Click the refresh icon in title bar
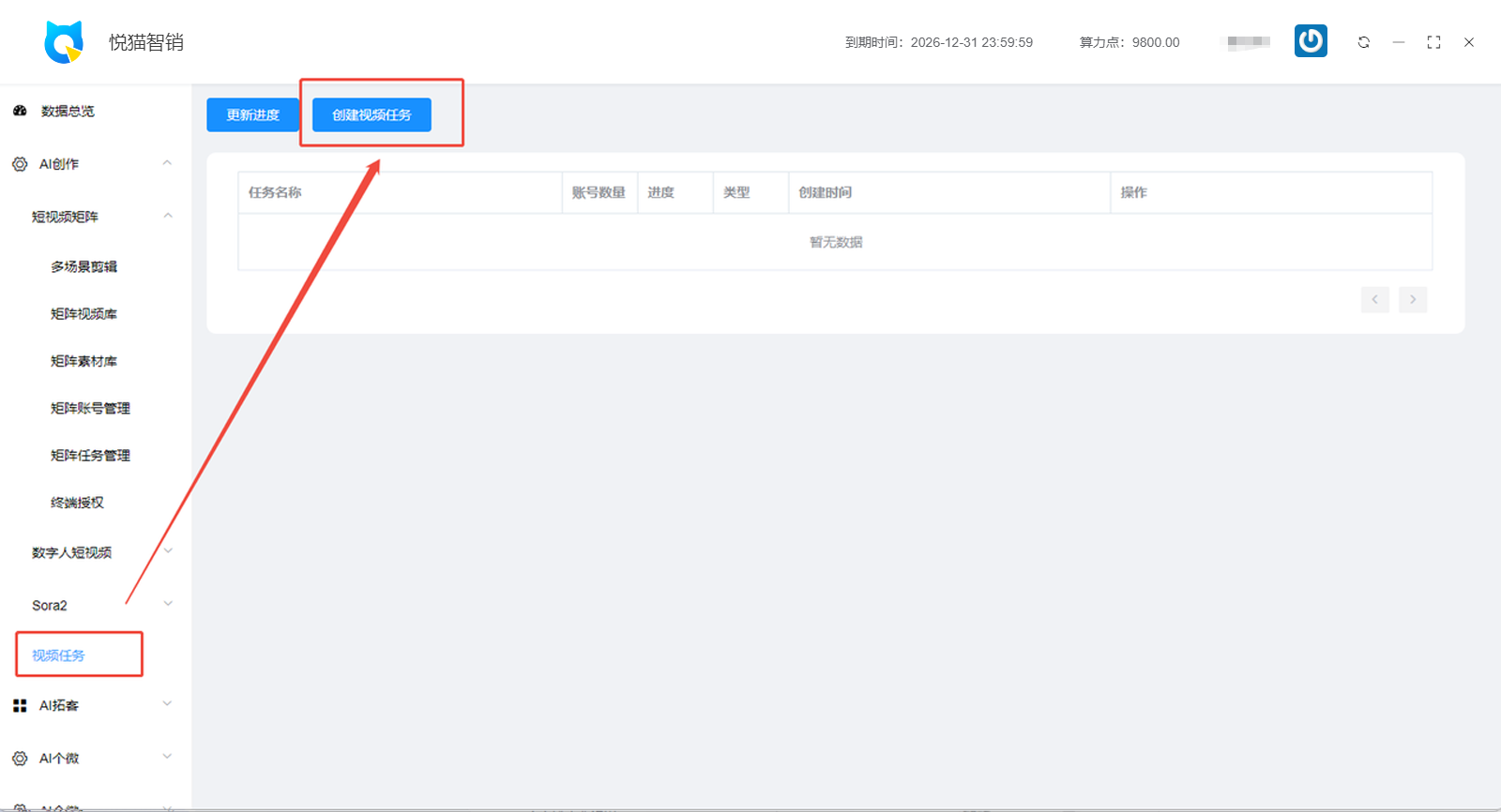The image size is (1501, 812). tap(1363, 42)
